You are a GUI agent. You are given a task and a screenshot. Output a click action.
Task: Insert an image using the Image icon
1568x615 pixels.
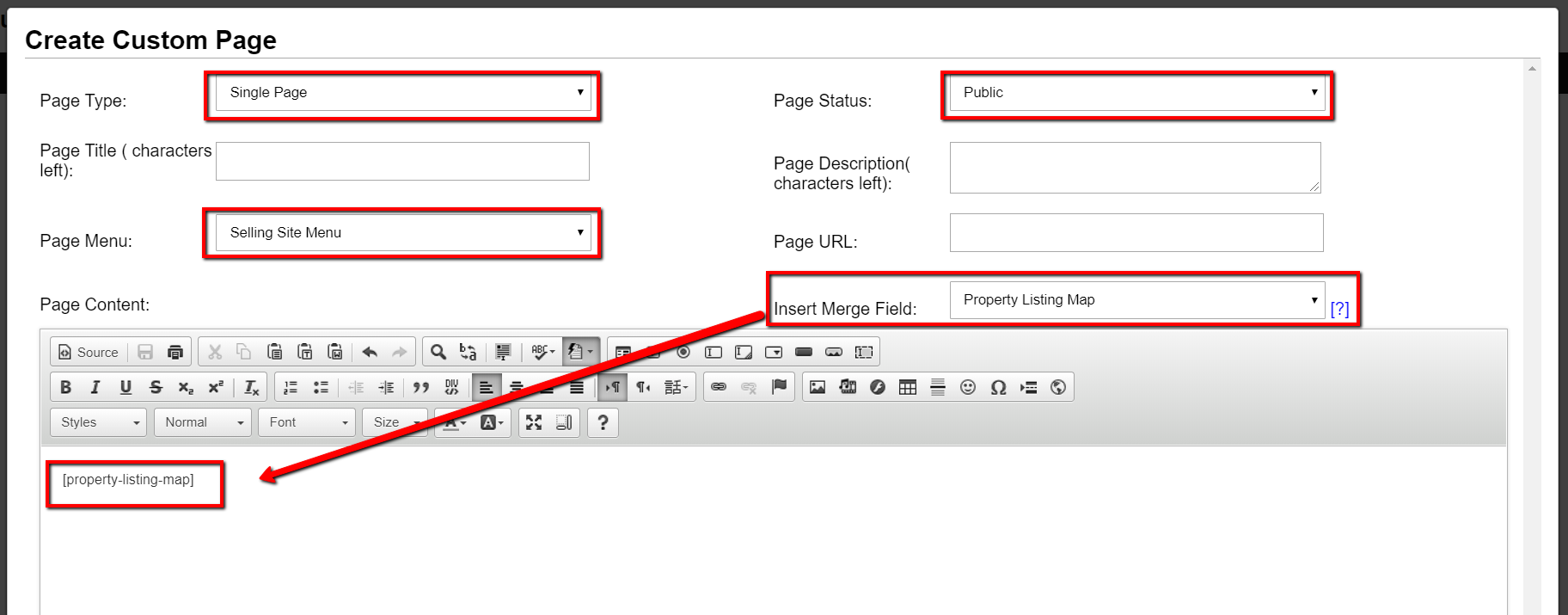pyautogui.click(x=818, y=387)
